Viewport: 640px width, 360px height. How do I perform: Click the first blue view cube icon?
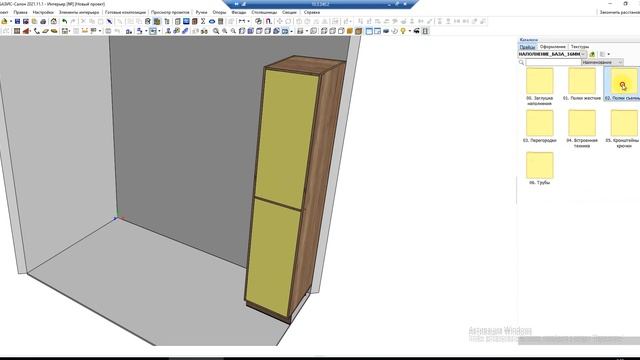click(242, 31)
